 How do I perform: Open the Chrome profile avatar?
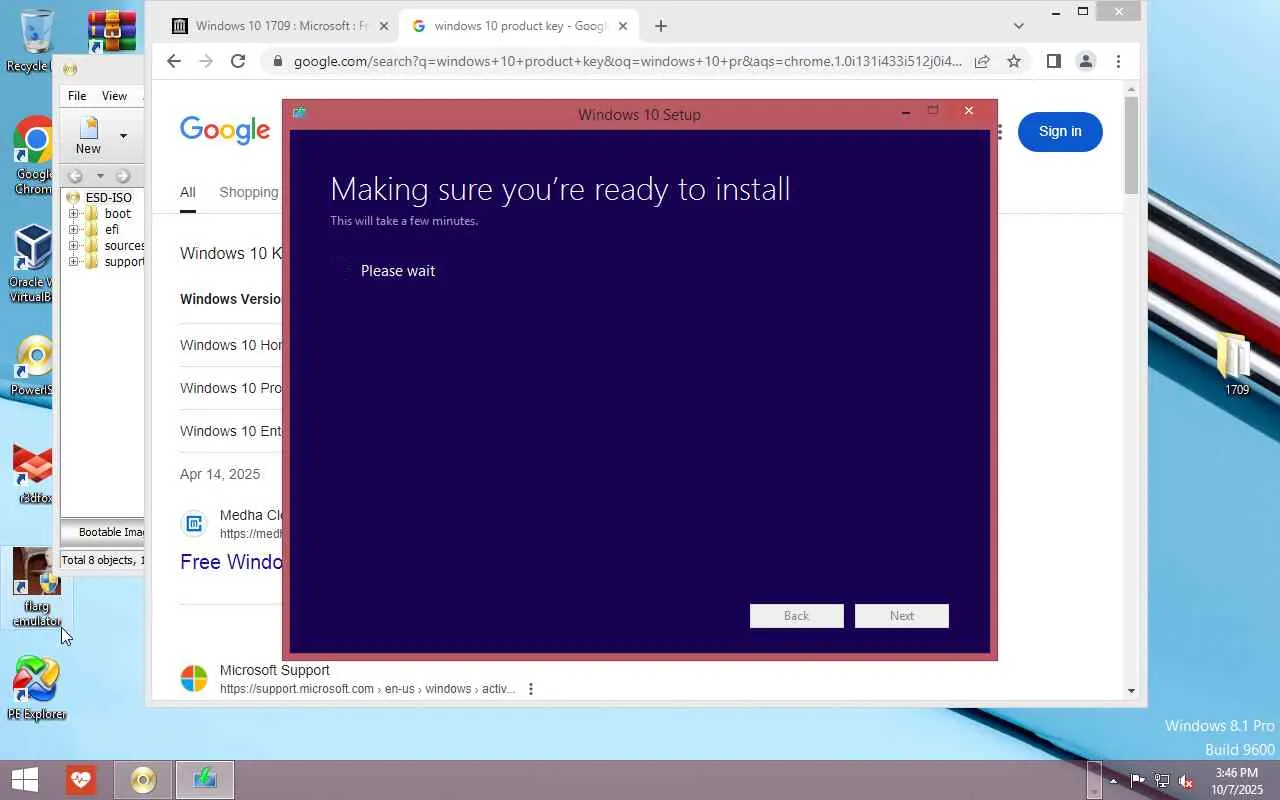tap(1085, 61)
